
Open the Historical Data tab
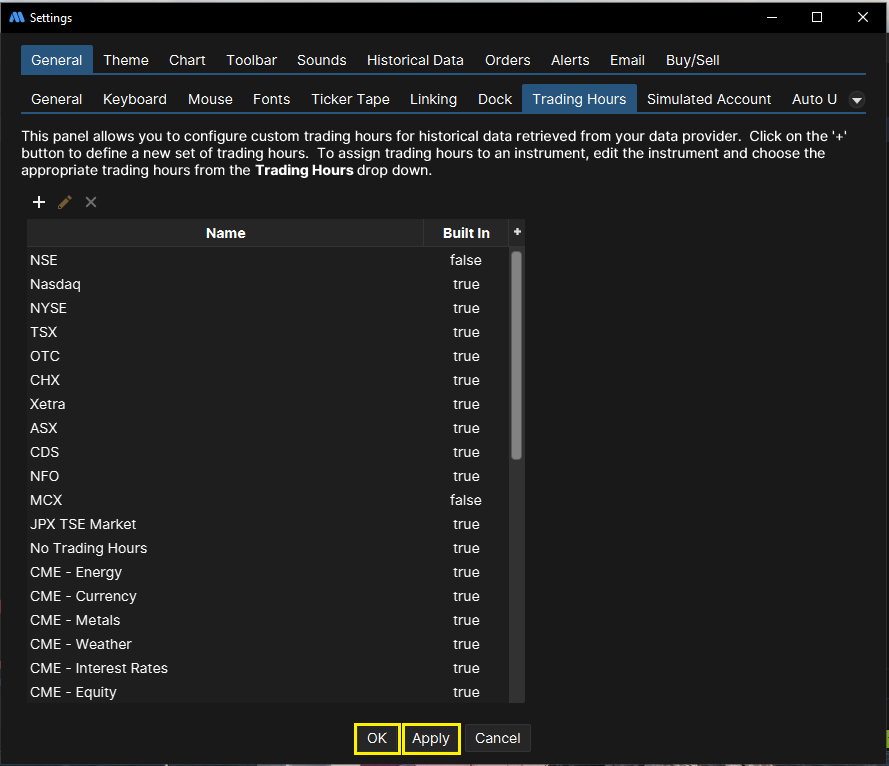pos(415,60)
